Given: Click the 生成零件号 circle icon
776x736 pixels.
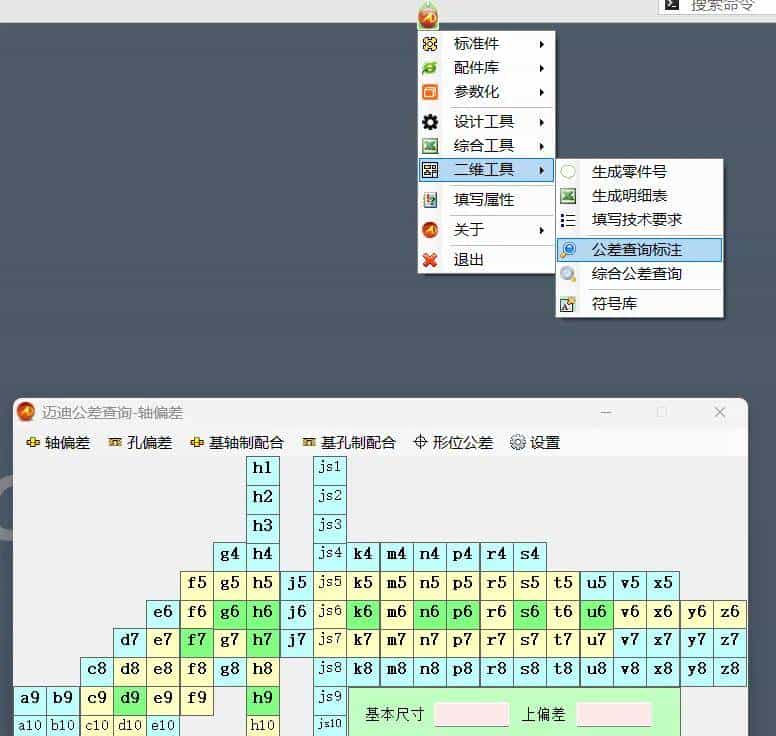Looking at the screenshot, I should [x=568, y=172].
